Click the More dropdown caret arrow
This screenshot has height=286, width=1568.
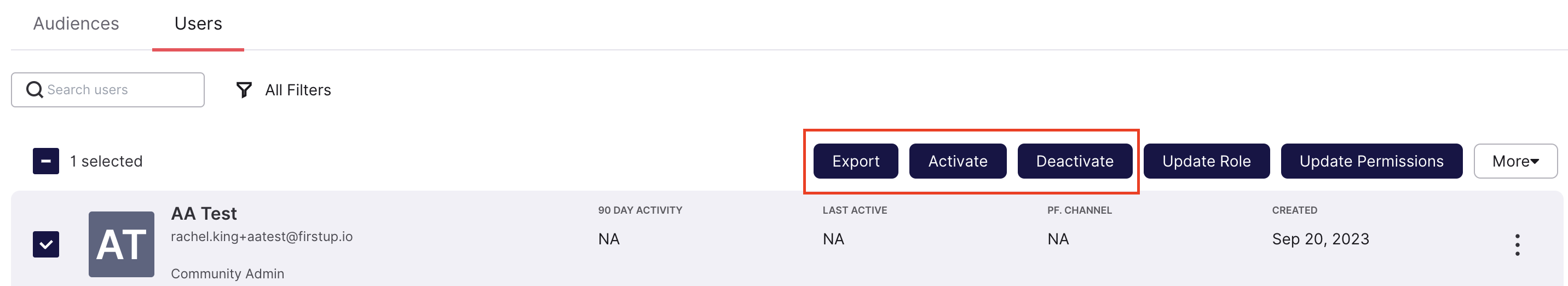1535,162
